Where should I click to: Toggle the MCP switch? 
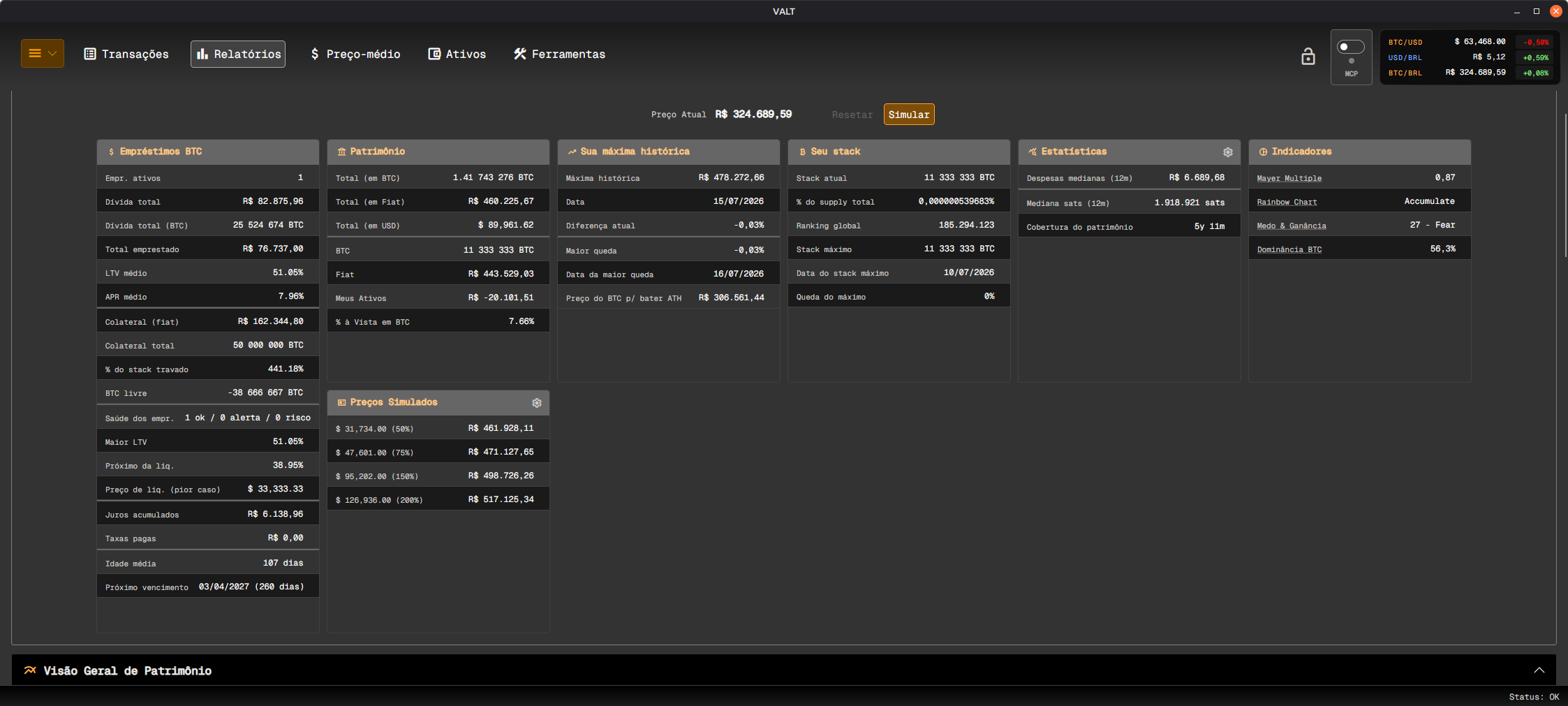point(1351,47)
